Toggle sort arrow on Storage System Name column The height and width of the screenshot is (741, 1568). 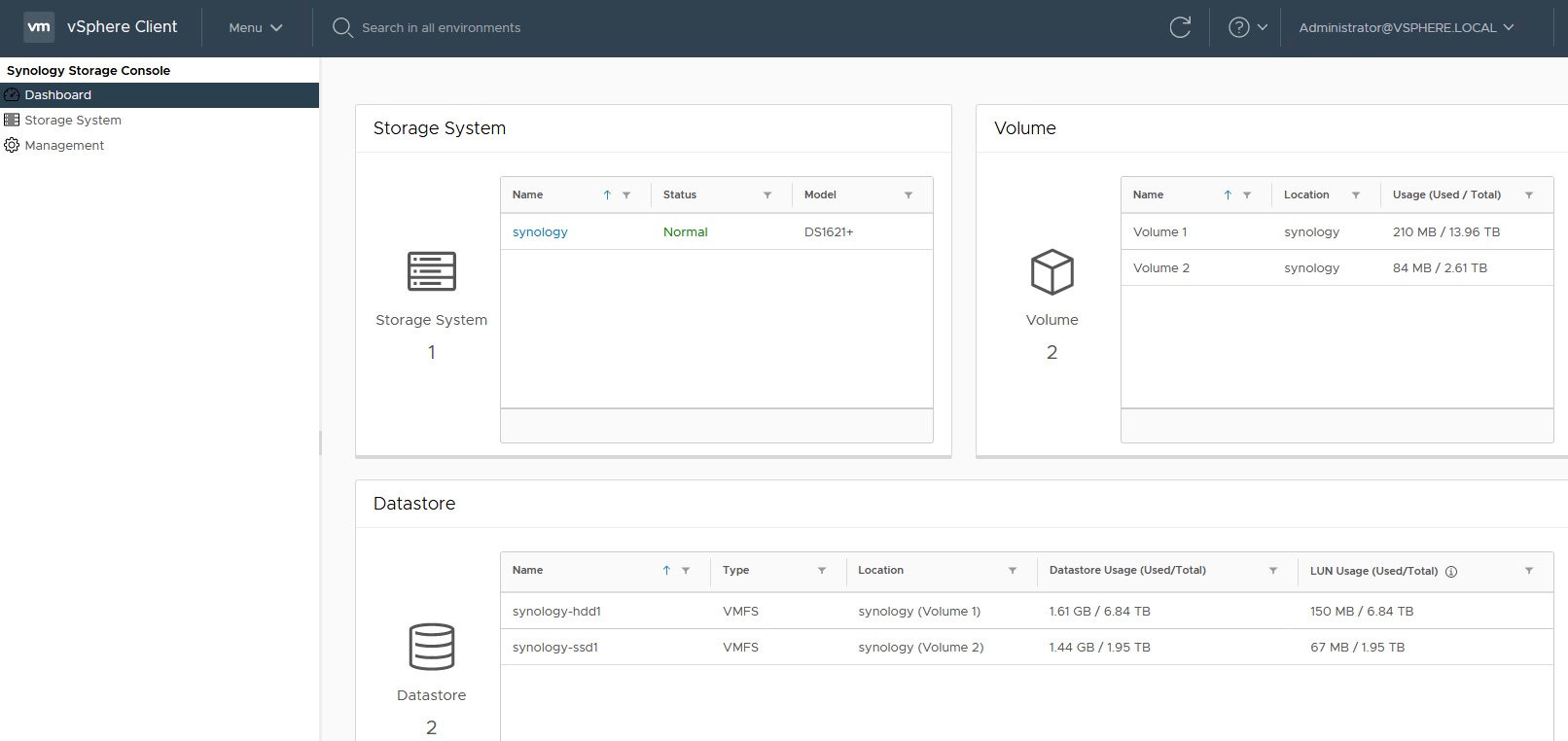pos(607,195)
